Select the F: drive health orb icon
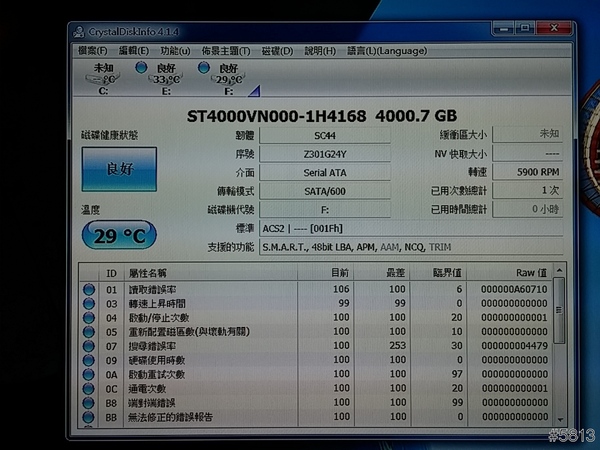 click(x=204, y=68)
